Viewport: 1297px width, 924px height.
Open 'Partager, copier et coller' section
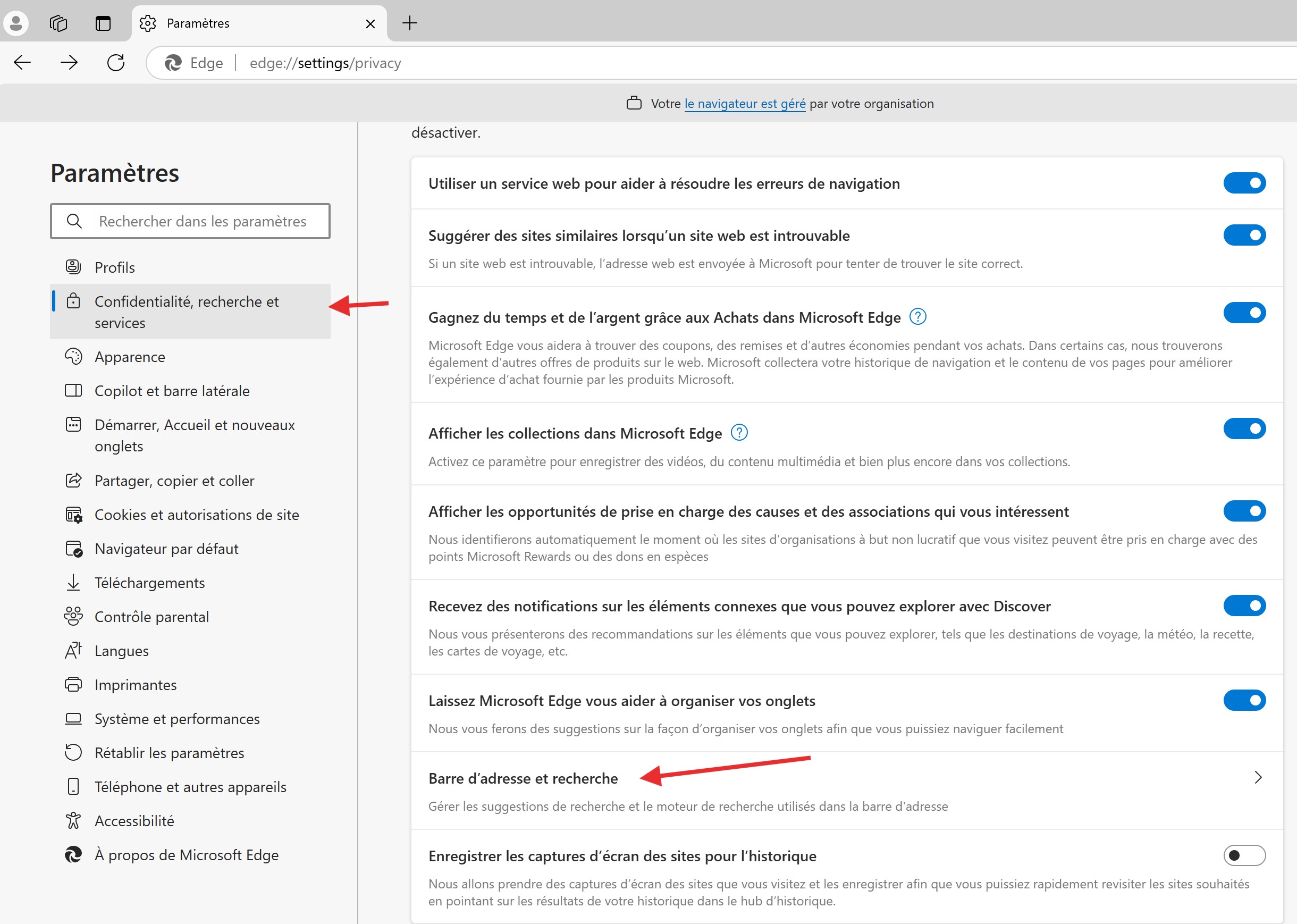point(190,481)
